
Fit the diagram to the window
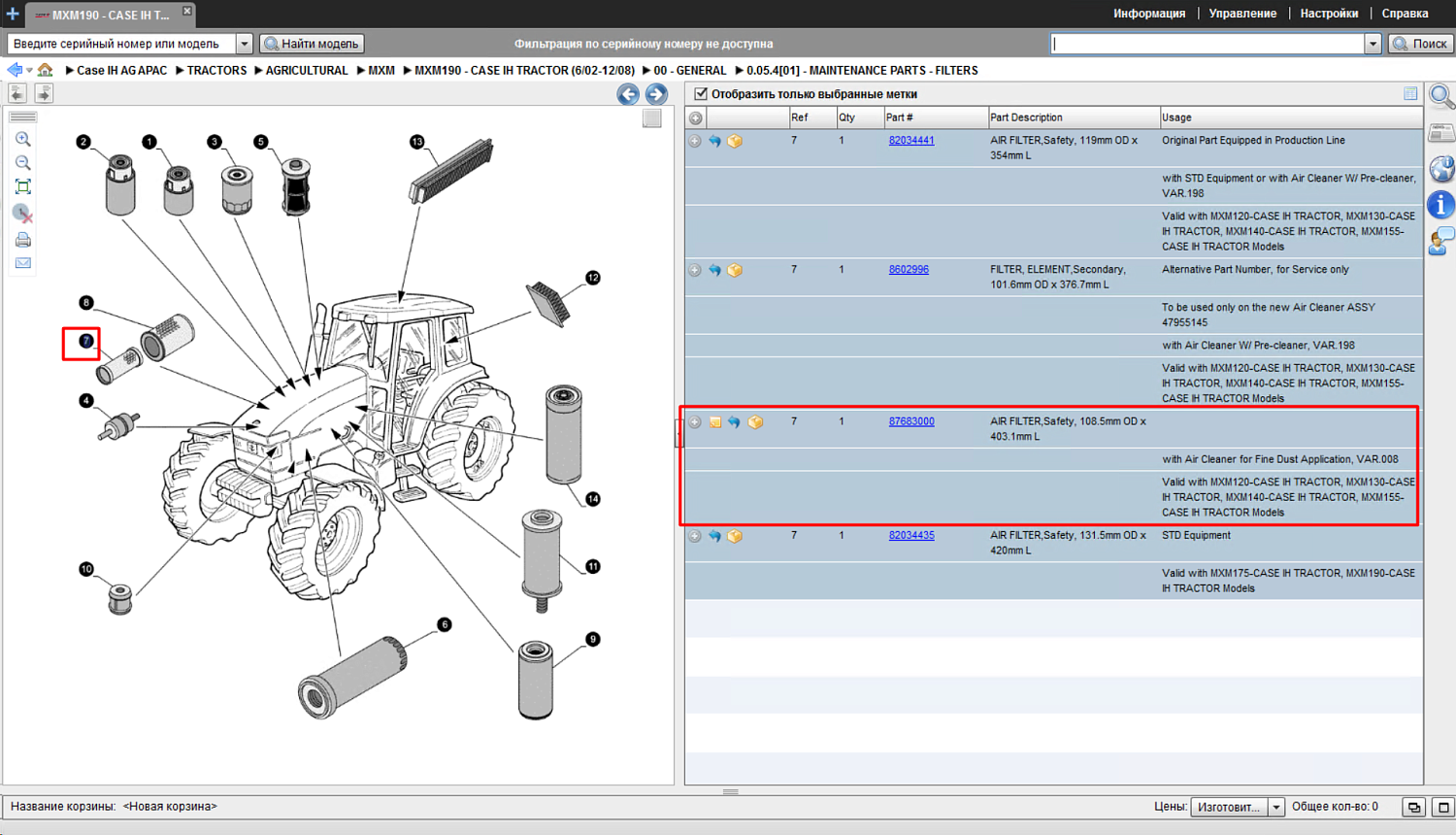[x=23, y=186]
